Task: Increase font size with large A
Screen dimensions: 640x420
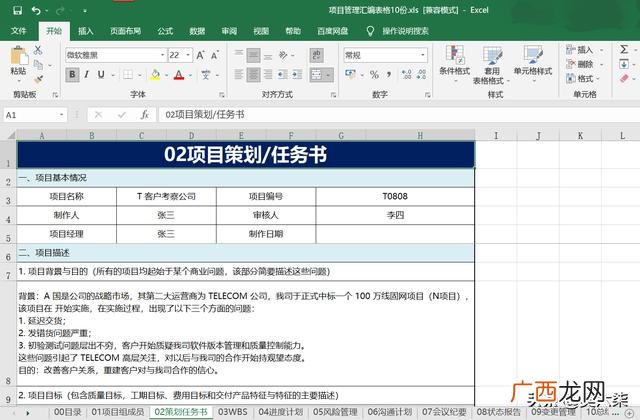Action: [200, 55]
